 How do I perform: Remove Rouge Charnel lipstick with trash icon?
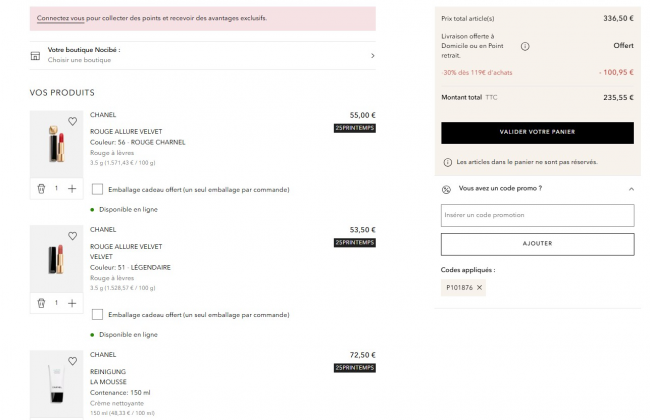click(x=41, y=188)
